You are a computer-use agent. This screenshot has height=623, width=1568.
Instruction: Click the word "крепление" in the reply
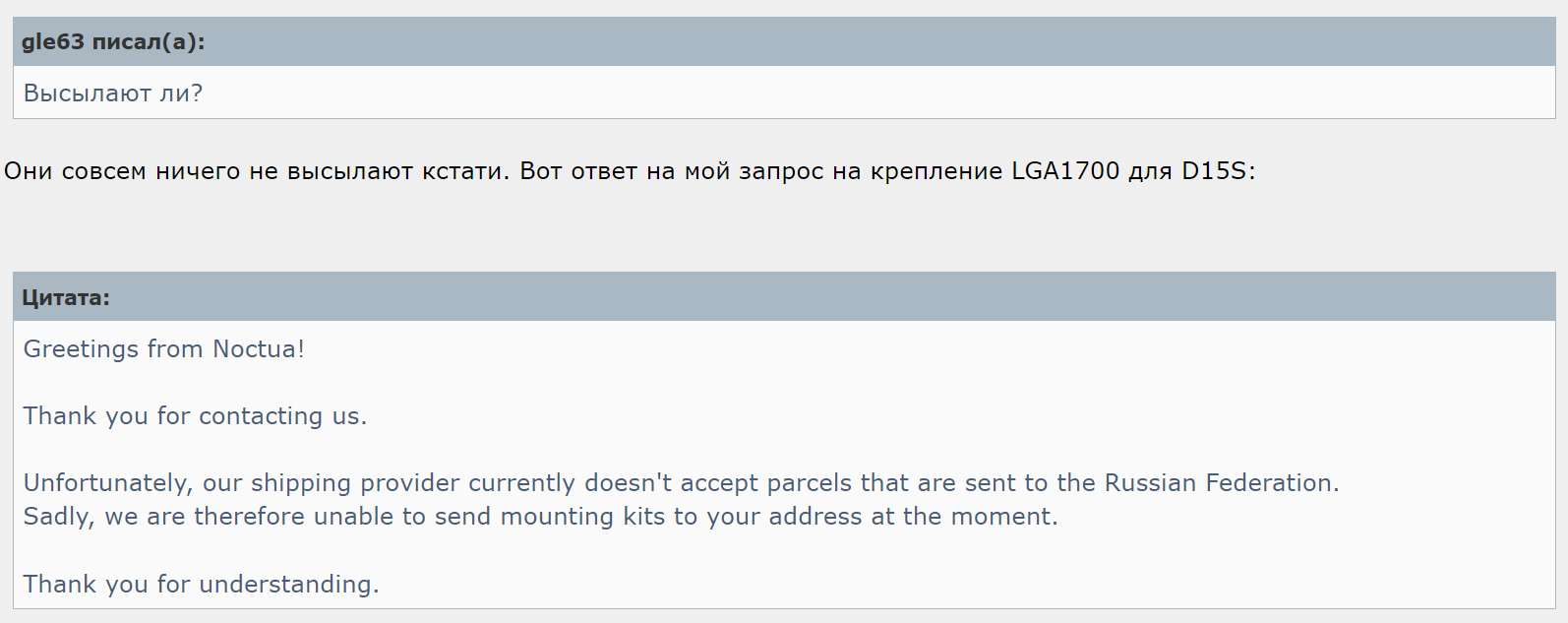point(935,171)
